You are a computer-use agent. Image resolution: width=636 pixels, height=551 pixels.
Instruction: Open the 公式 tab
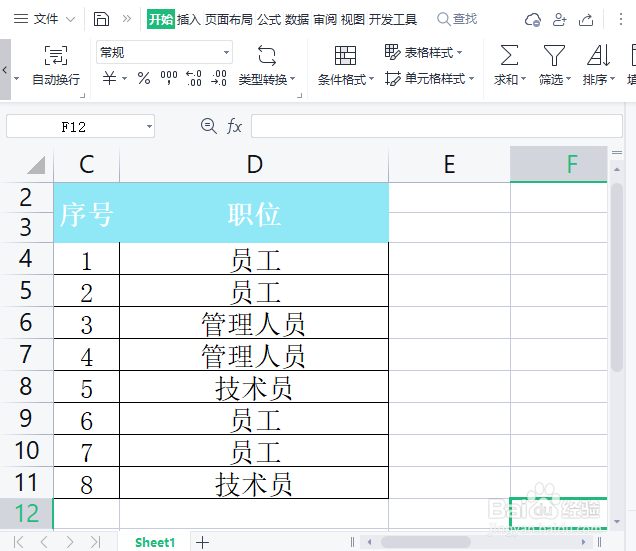(269, 19)
